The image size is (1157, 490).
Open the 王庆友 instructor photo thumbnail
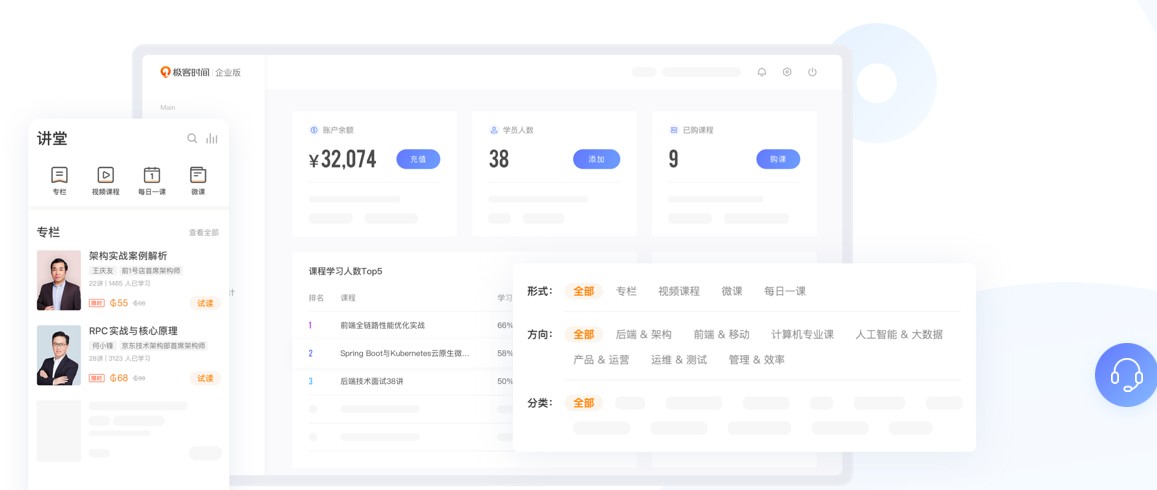coord(59,280)
